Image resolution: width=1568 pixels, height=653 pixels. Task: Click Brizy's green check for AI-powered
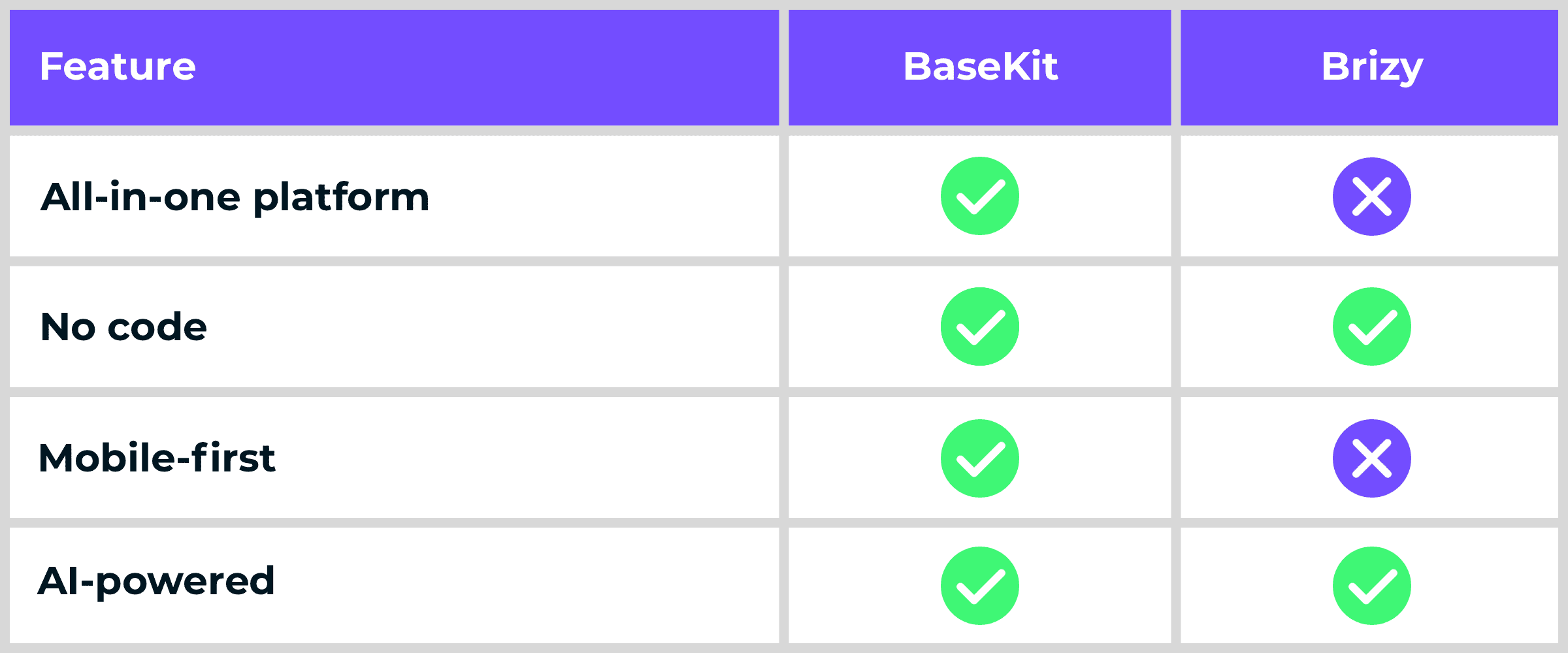pyautogui.click(x=1371, y=586)
